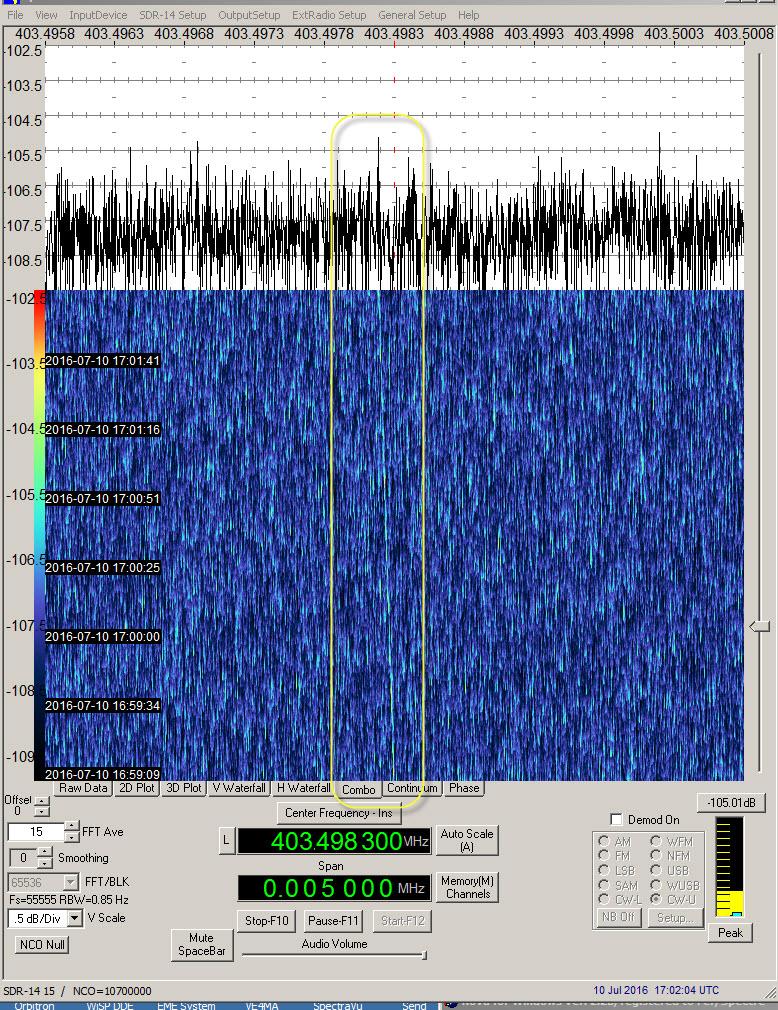Click the Auto Scale (A) button
Screen dimensions: 778x1010
coord(467,841)
